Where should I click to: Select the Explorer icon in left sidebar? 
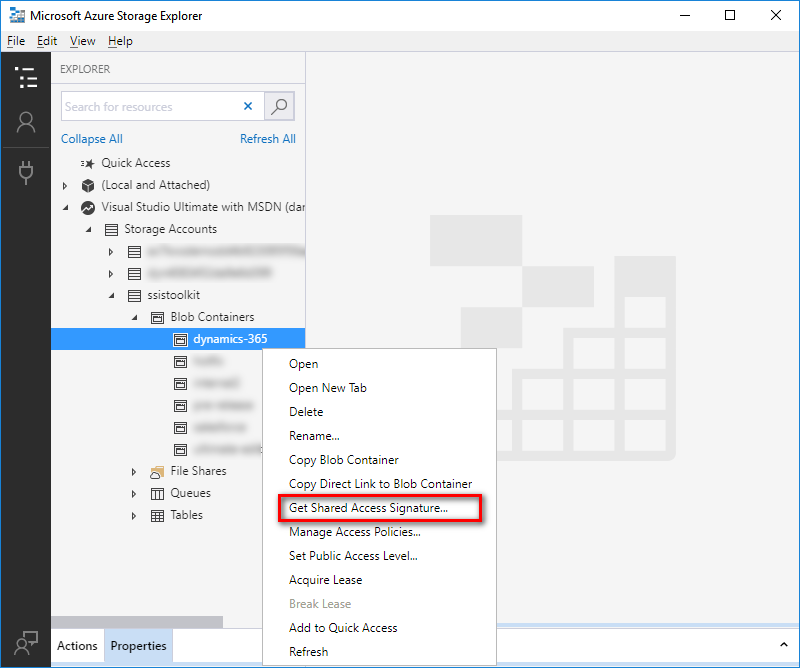pos(26,78)
